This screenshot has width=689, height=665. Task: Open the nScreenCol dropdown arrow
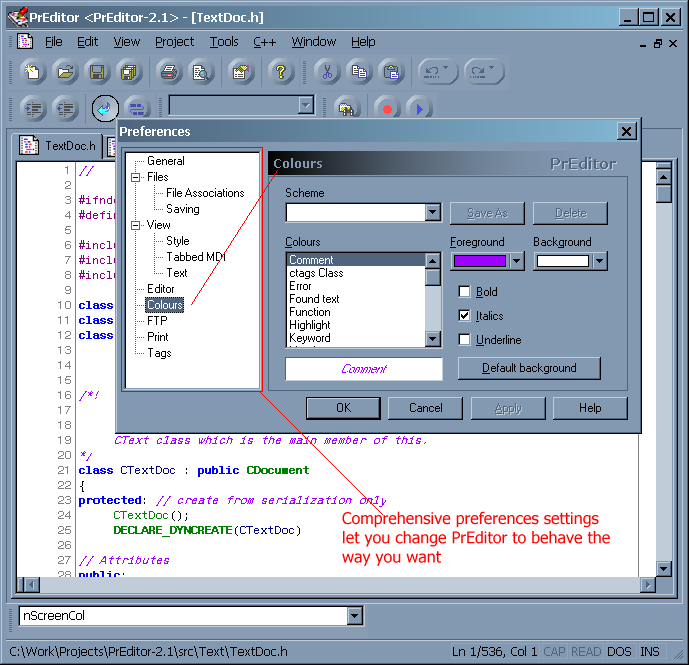354,616
